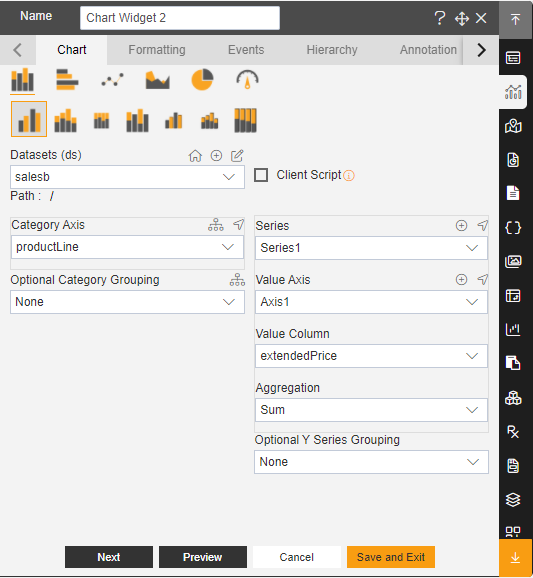Screen dimensions: 533x578
Task: Choose the horizontal bar chart type icon
Action: (67, 80)
